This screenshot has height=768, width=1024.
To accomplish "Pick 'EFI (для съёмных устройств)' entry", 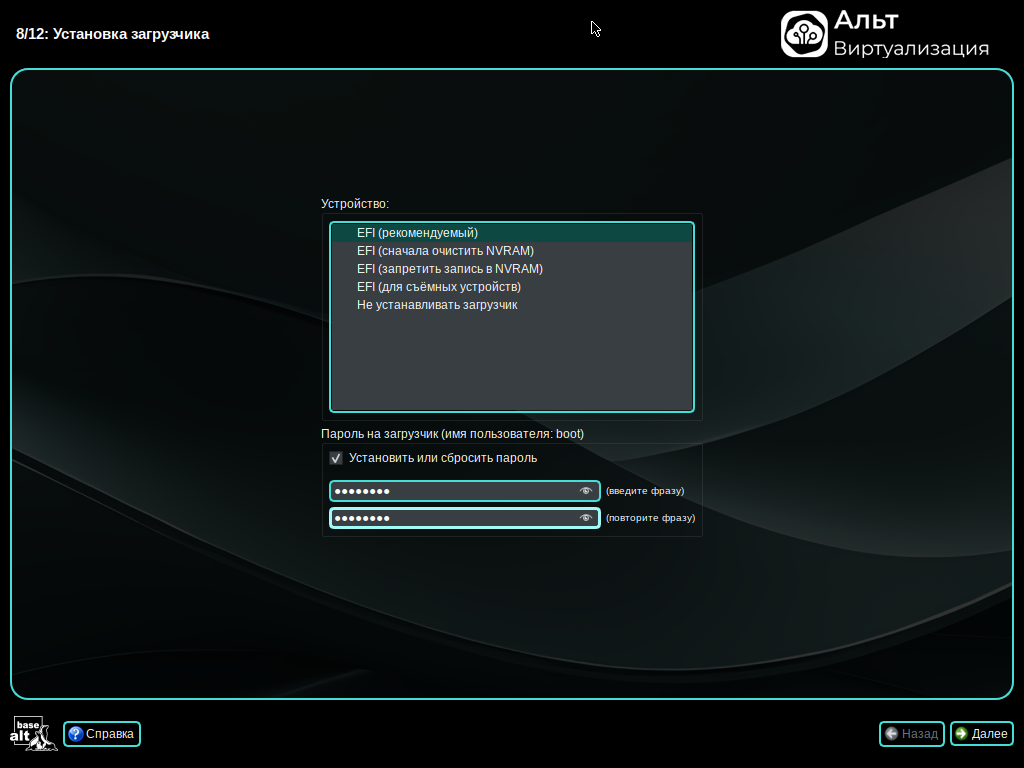I will tap(438, 287).
